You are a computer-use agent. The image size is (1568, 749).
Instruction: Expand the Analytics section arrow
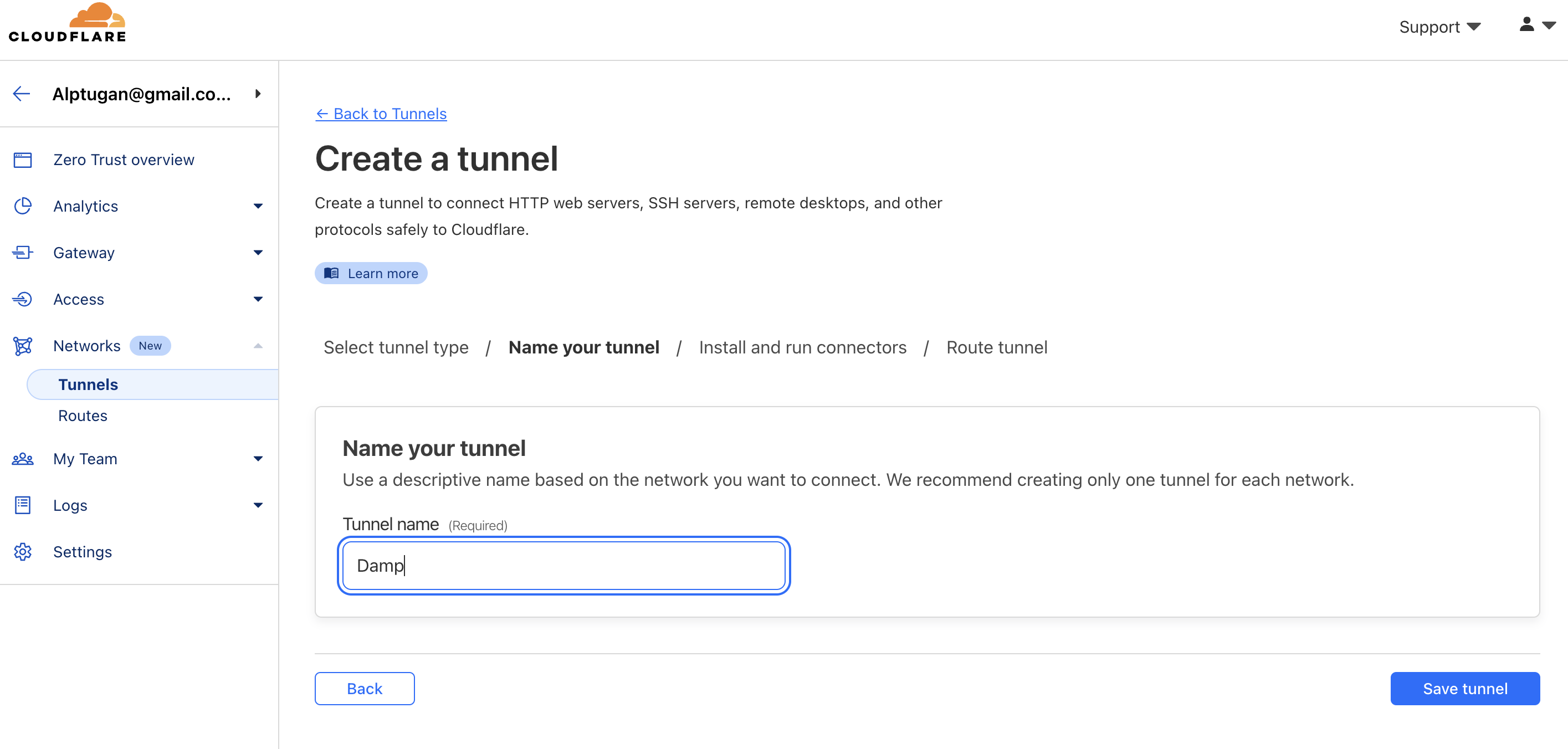[258, 206]
